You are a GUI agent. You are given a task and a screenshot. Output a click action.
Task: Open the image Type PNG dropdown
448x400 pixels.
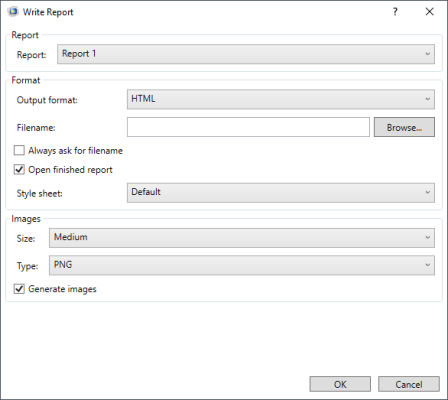tap(242, 265)
